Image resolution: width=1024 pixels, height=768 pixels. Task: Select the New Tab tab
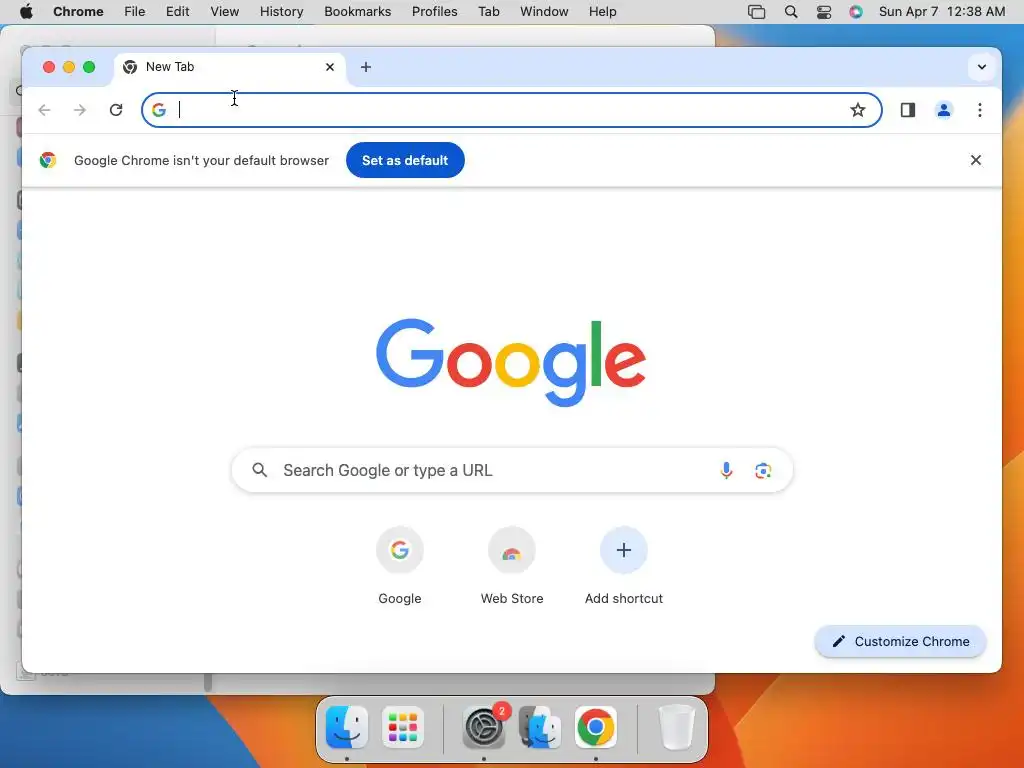[230, 67]
